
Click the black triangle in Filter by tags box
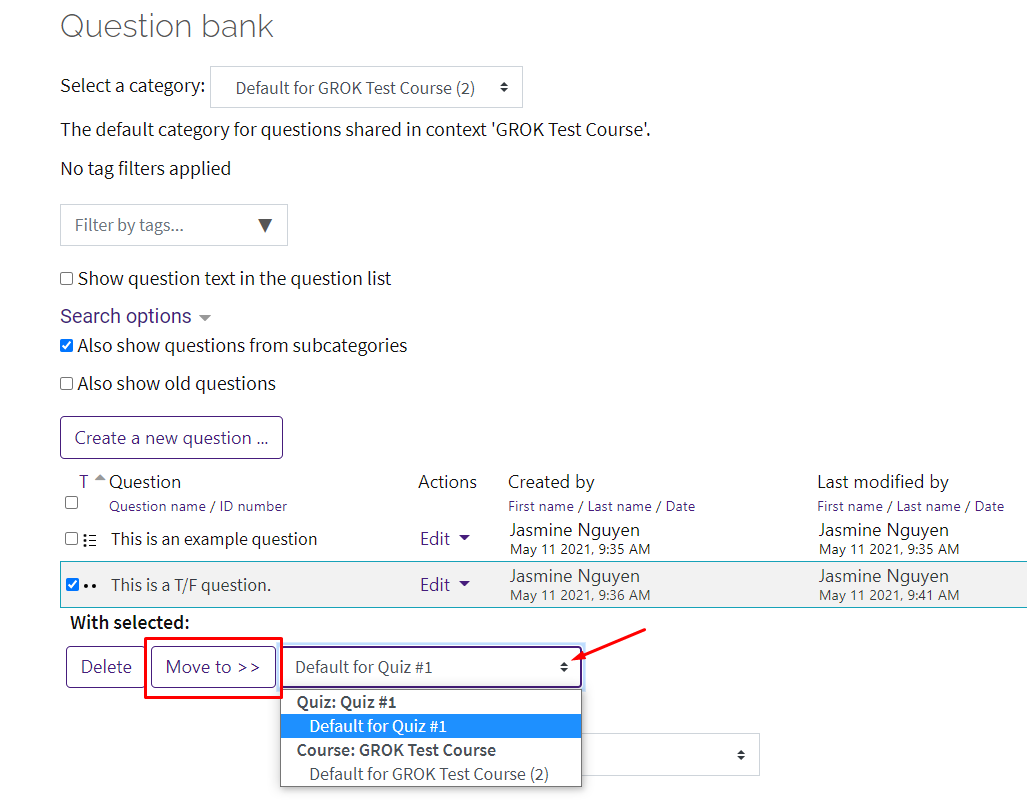click(x=266, y=225)
